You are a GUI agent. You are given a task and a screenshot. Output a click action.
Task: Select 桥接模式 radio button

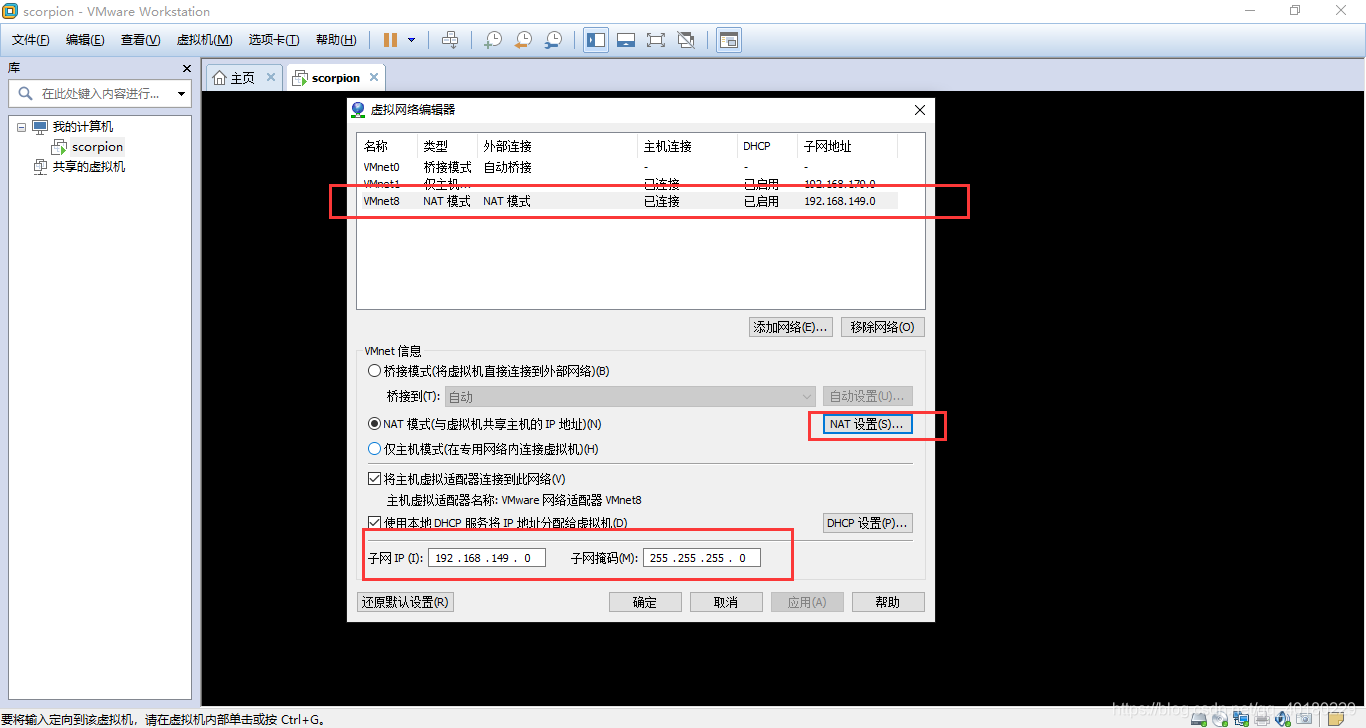(375, 371)
